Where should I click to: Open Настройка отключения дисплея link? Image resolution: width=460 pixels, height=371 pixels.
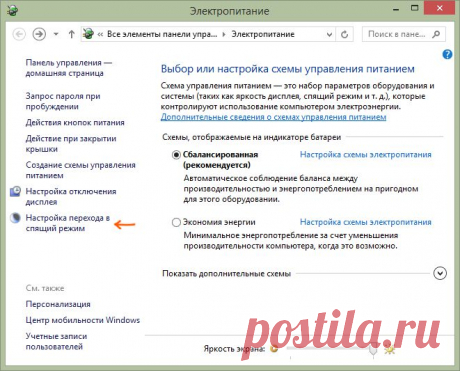point(71,196)
